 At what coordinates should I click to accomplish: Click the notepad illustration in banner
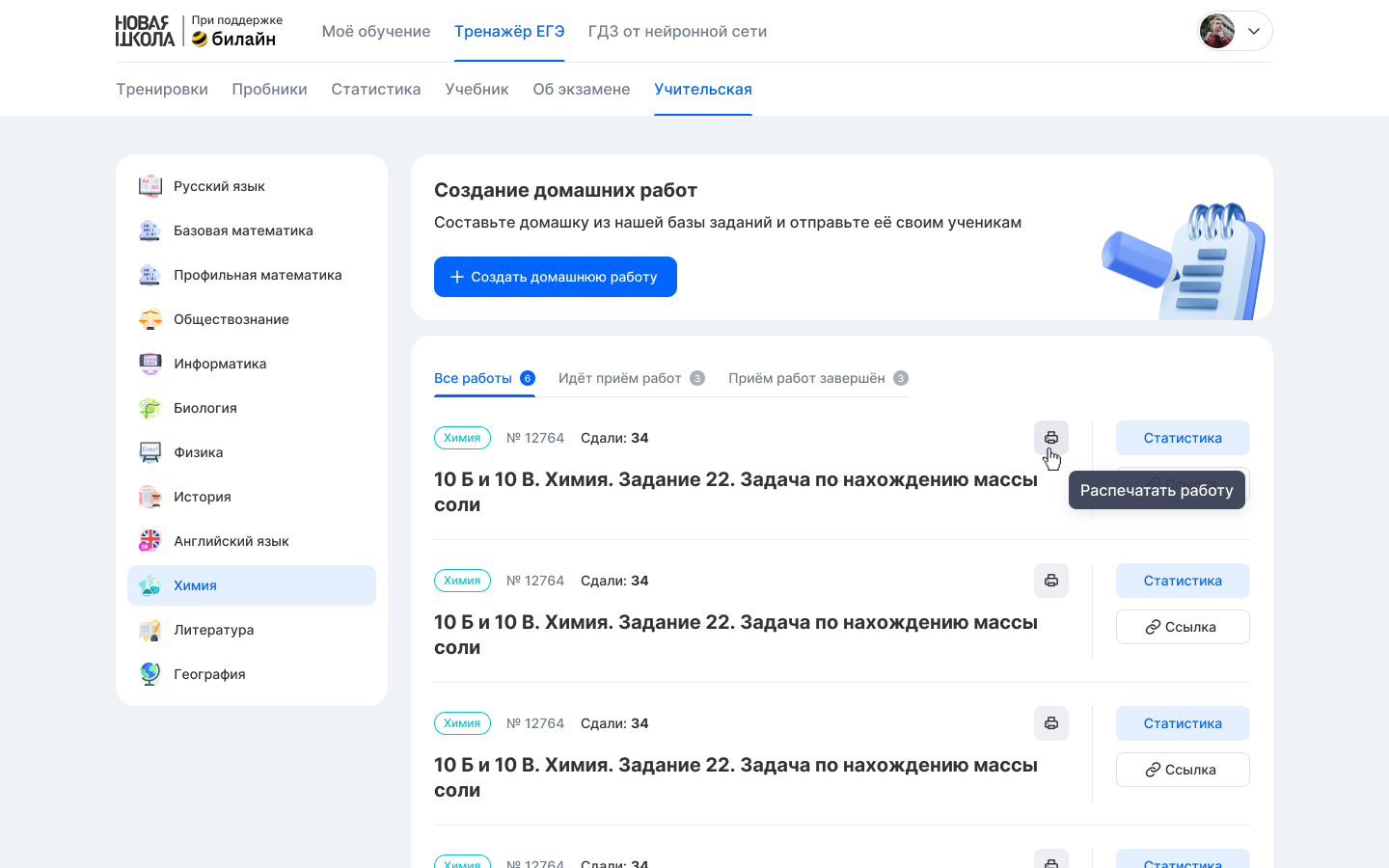1185,260
